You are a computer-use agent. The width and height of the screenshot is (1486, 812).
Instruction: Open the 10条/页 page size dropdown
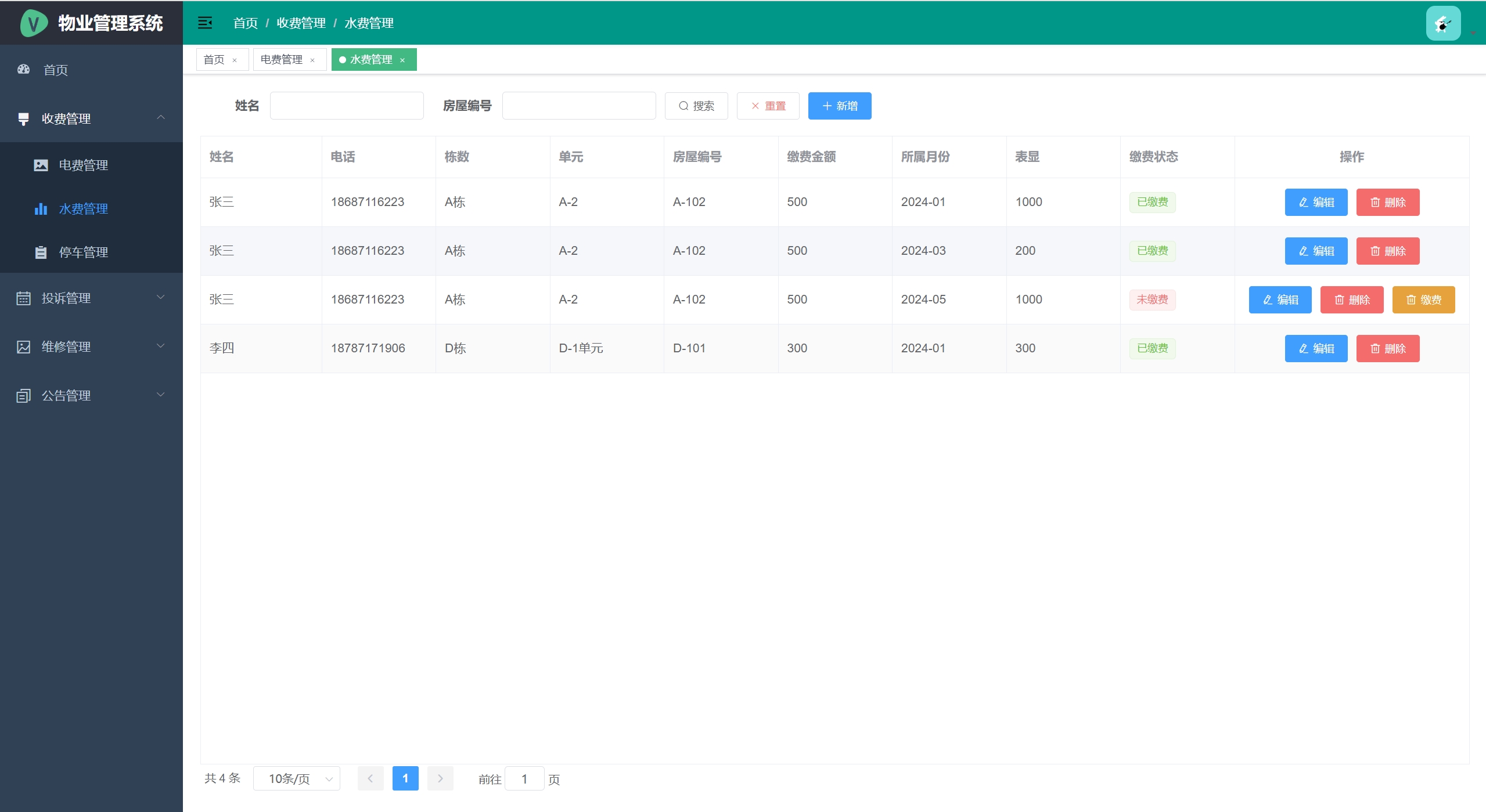[297, 778]
